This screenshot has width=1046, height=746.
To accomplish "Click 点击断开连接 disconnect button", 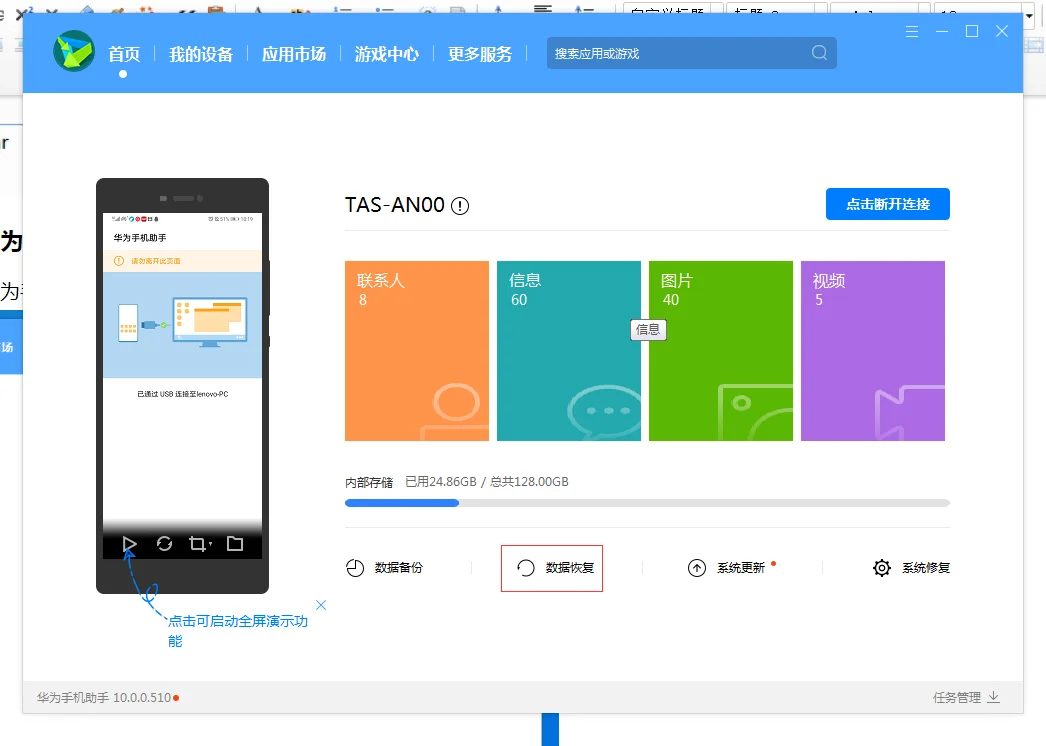I will [x=887, y=204].
